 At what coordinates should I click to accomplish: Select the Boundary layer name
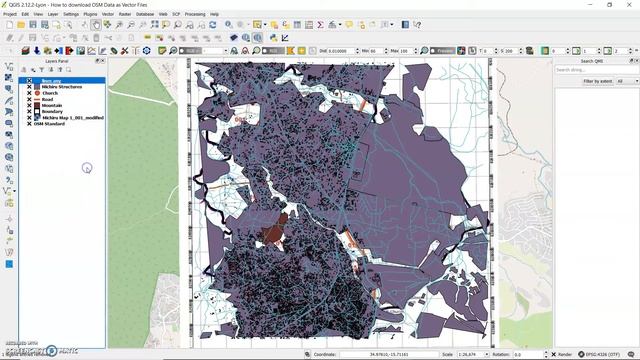point(52,111)
